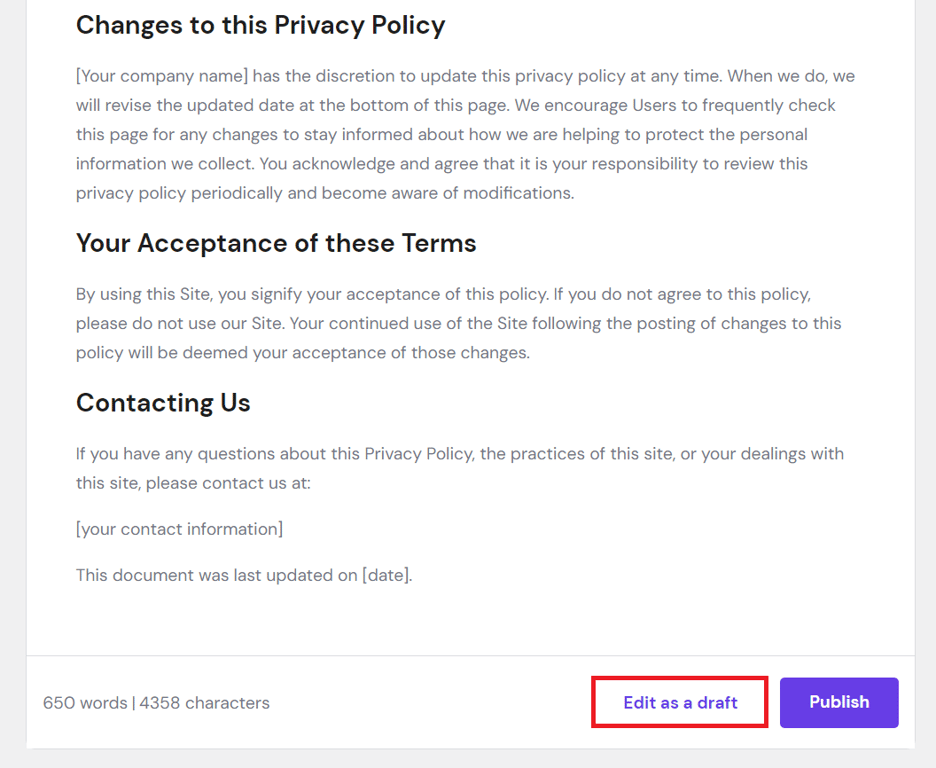The height and width of the screenshot is (768, 936).
Task: Click the Contacting Us heading
Action: pyautogui.click(x=163, y=403)
